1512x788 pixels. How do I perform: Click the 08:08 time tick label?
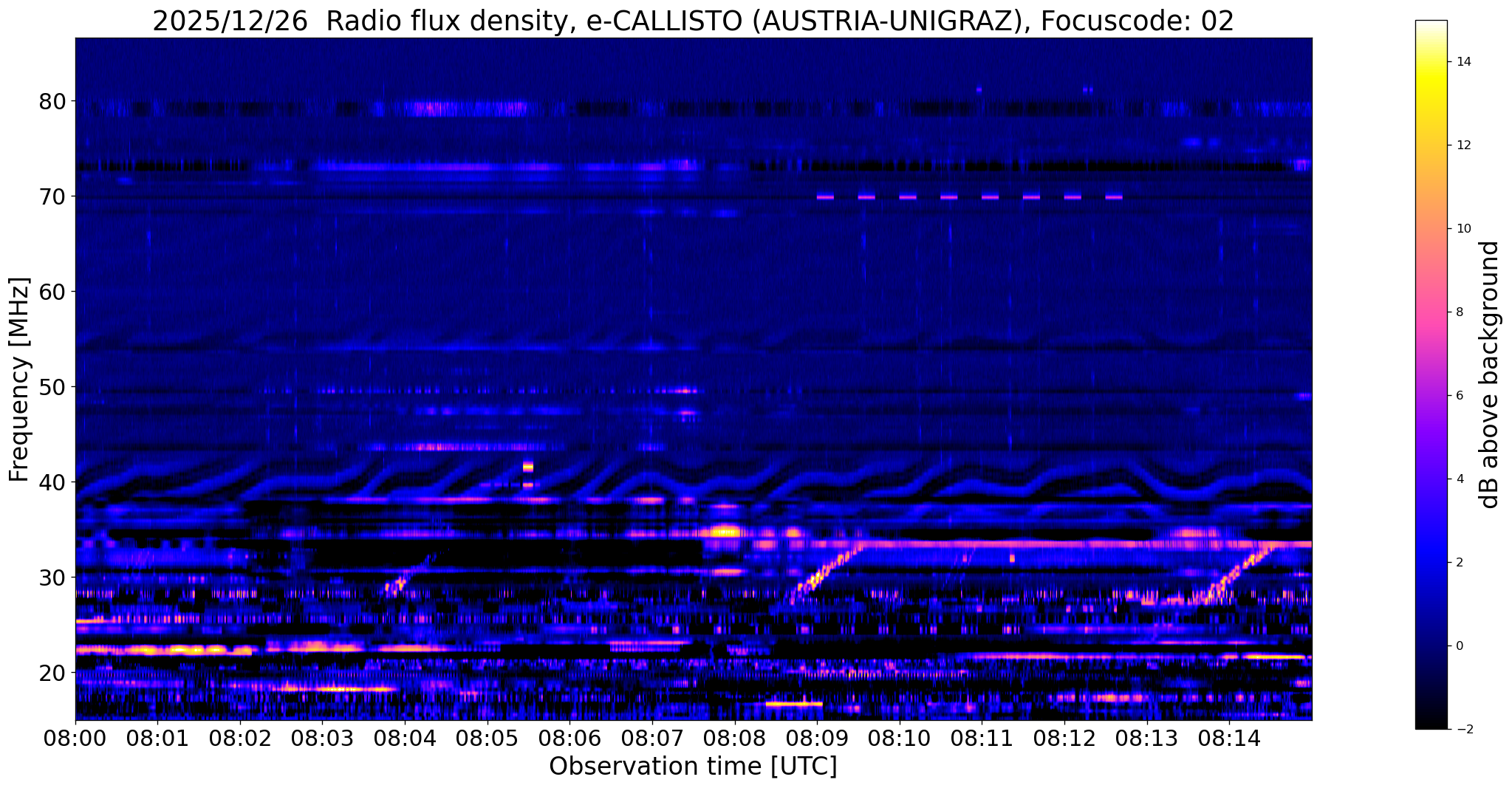pos(734,737)
